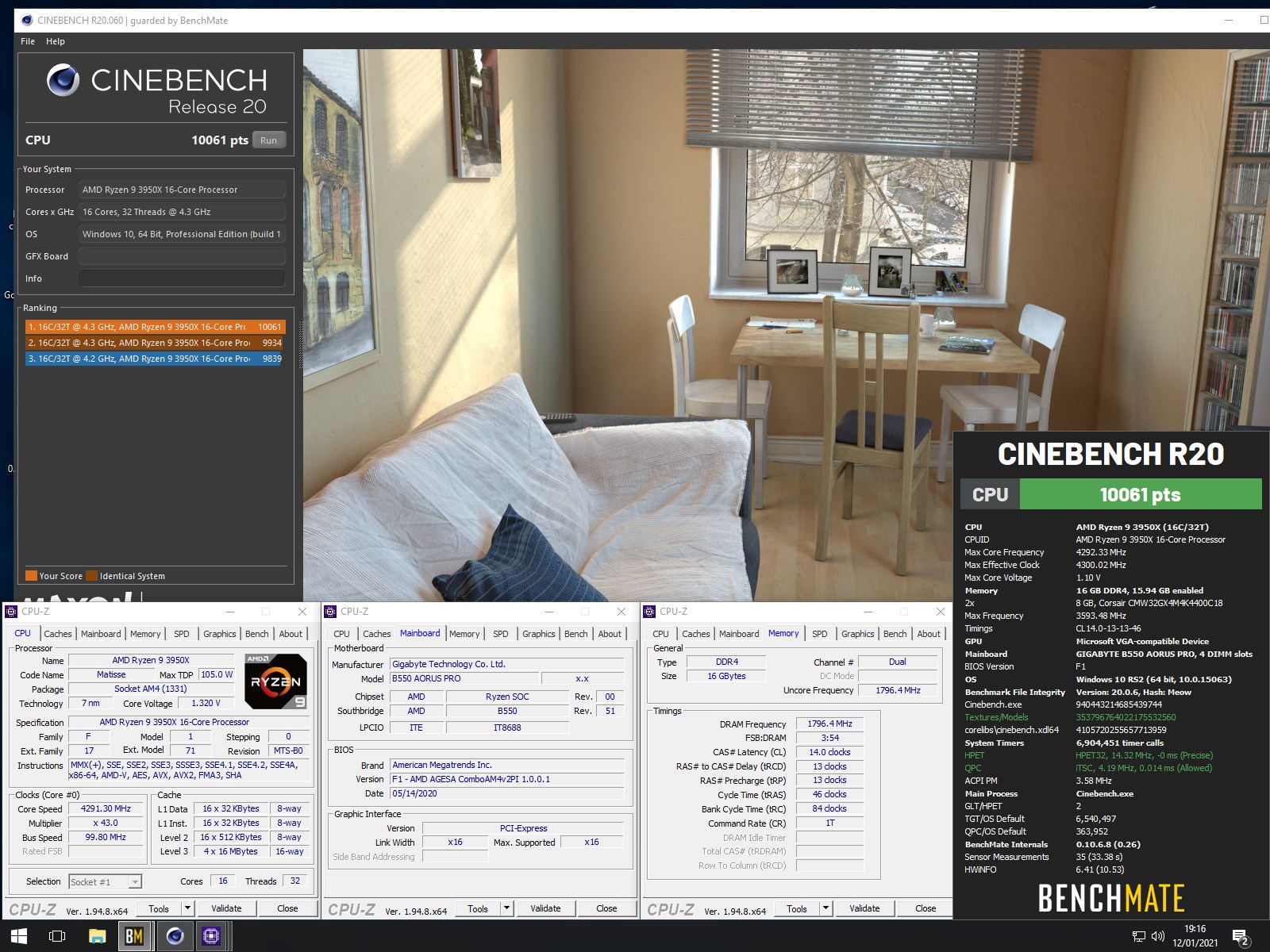1270x952 pixels.
Task: Click the GFX Board field in Cinebench
Action: (182, 256)
